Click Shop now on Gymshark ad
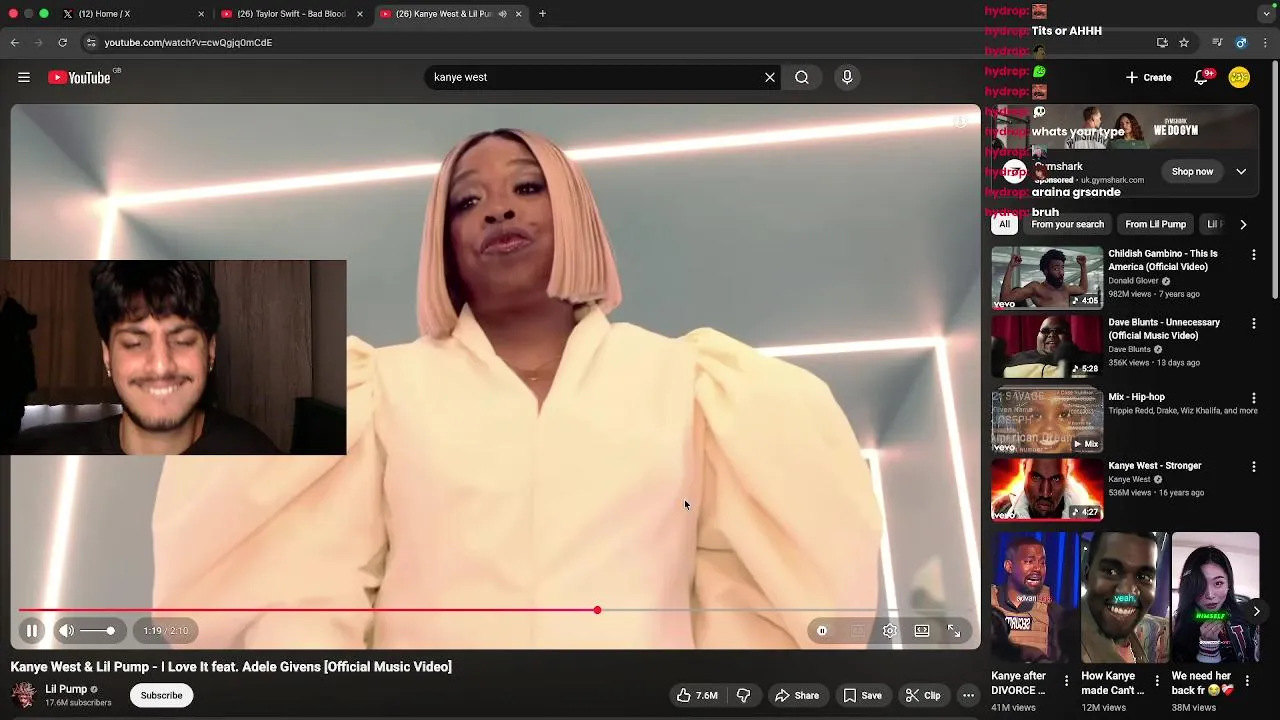Viewport: 1280px width, 720px height. coord(1192,171)
